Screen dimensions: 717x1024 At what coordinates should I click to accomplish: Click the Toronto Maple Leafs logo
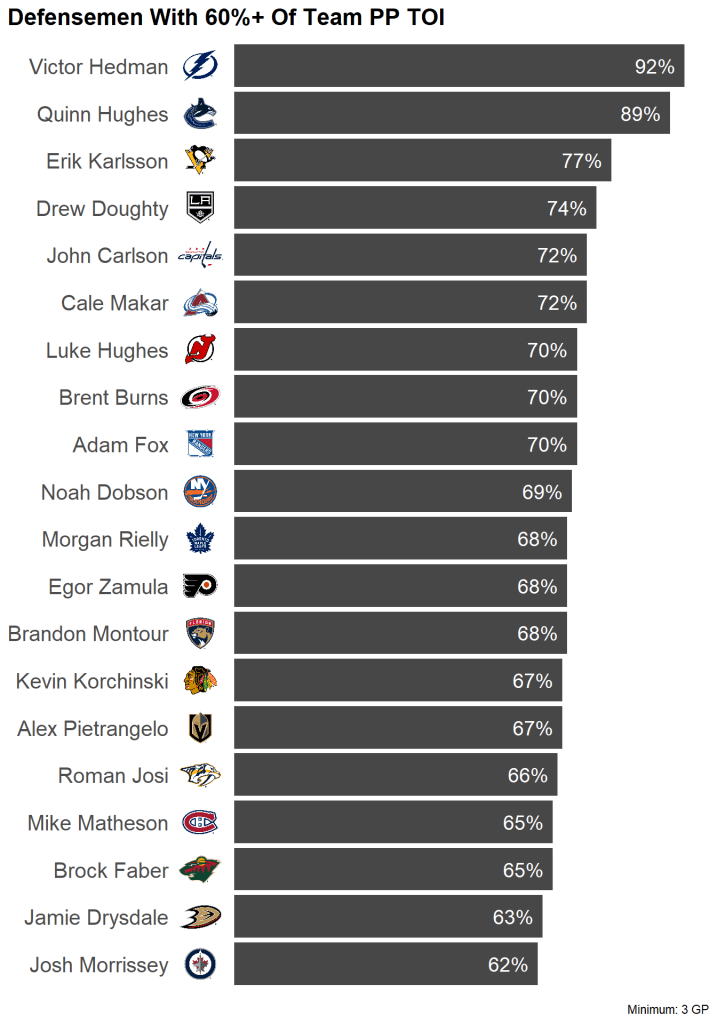(x=200, y=540)
